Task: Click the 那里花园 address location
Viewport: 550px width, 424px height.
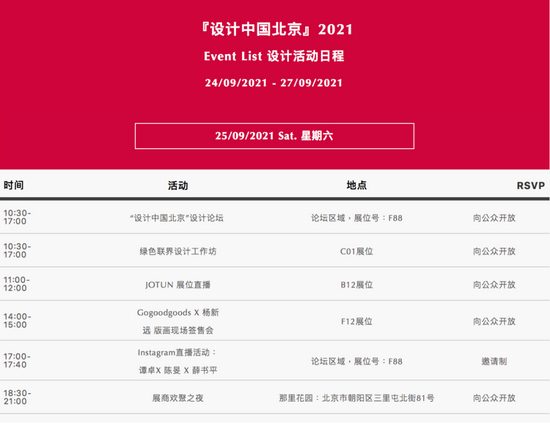Action: (x=356, y=398)
